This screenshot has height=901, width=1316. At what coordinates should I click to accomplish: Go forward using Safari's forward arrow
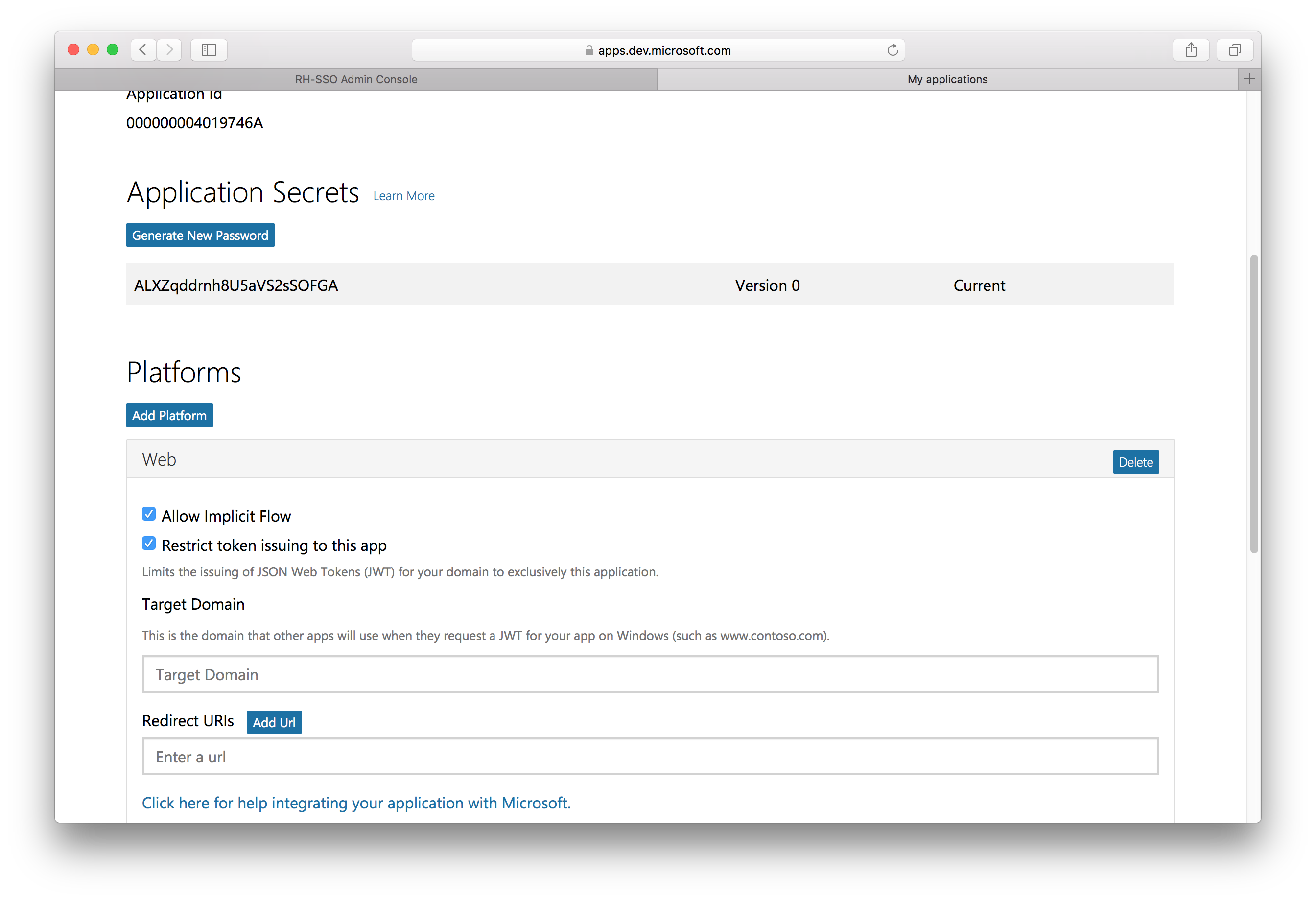(x=169, y=50)
